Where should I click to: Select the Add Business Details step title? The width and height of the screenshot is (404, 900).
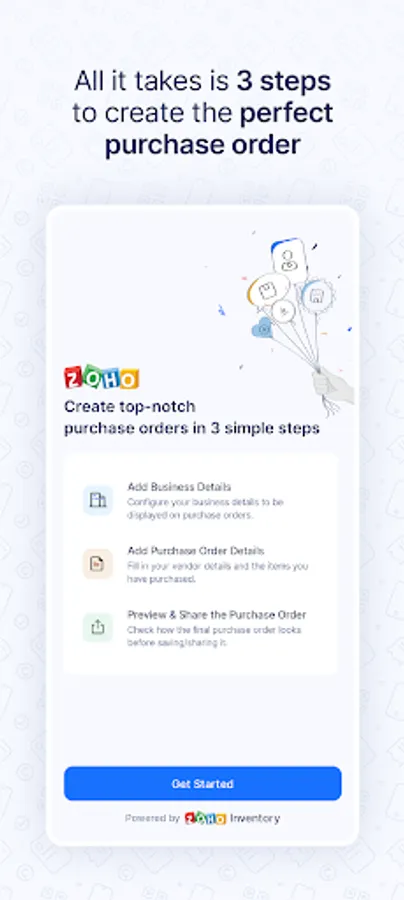[179, 487]
